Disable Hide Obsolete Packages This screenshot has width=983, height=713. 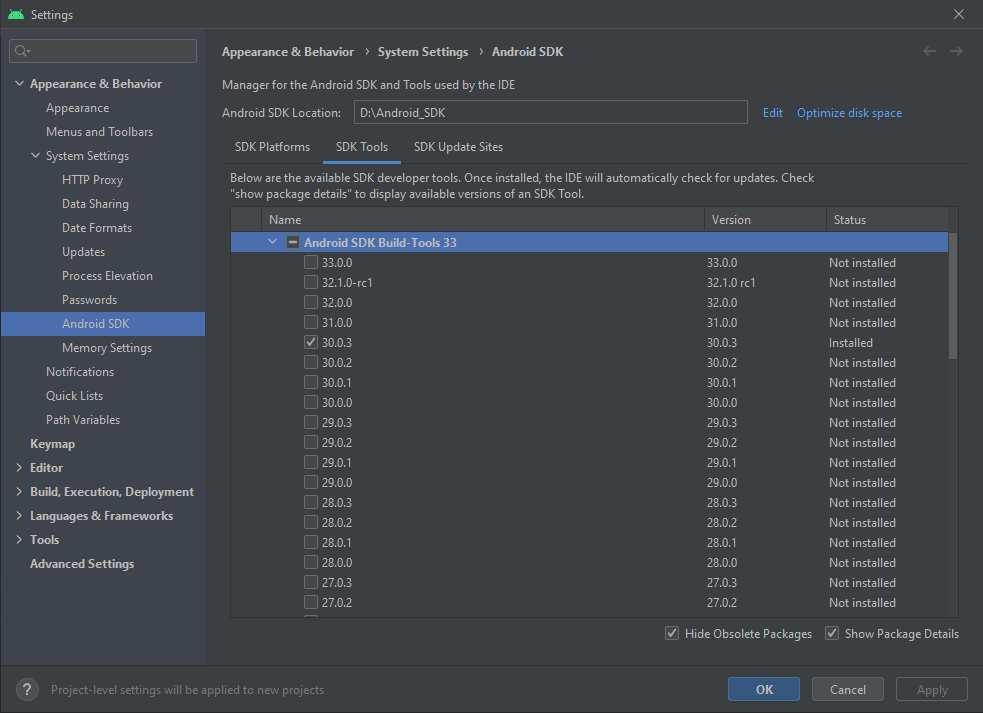[672, 633]
